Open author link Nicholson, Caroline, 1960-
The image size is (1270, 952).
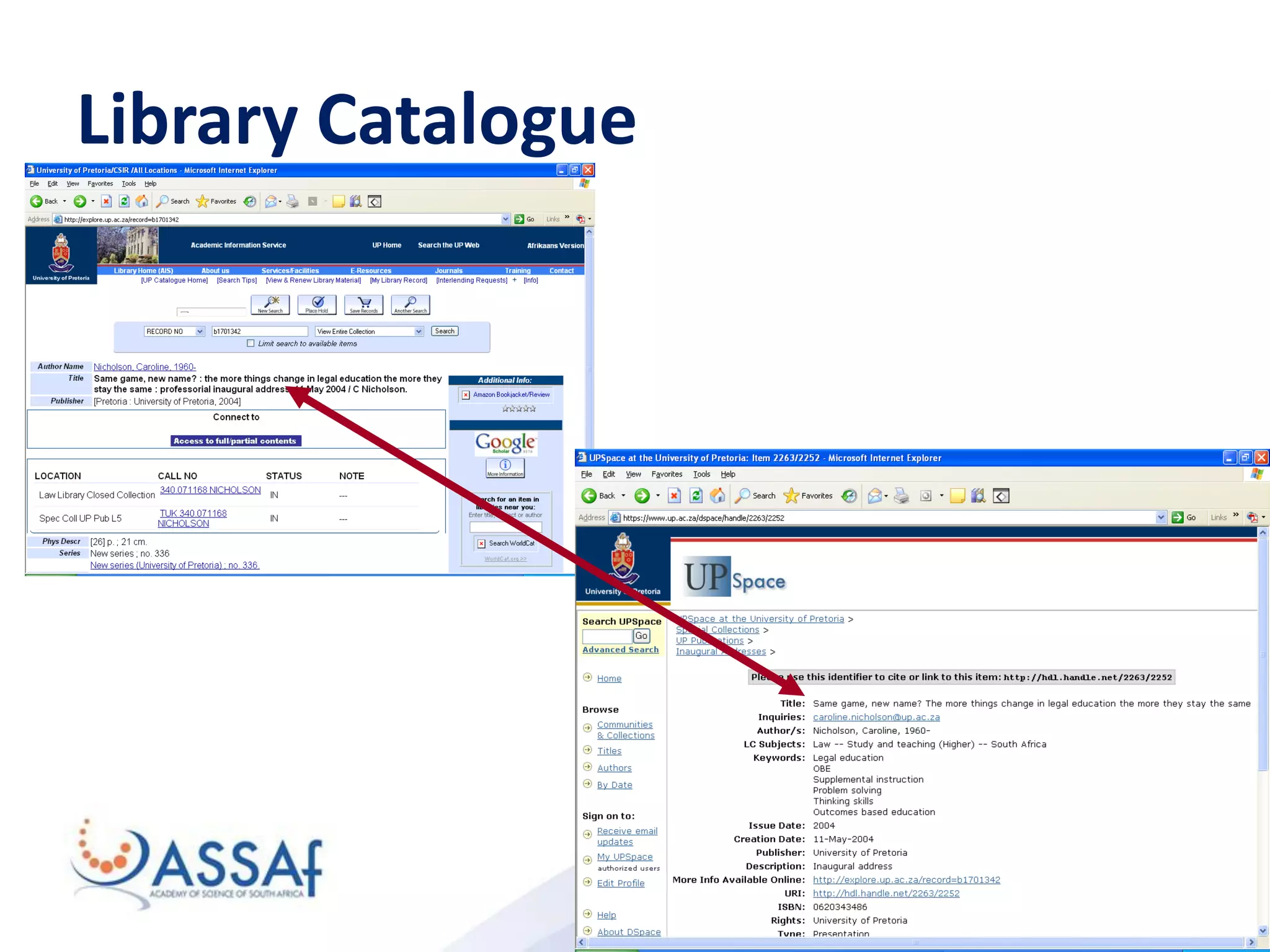pyautogui.click(x=144, y=367)
